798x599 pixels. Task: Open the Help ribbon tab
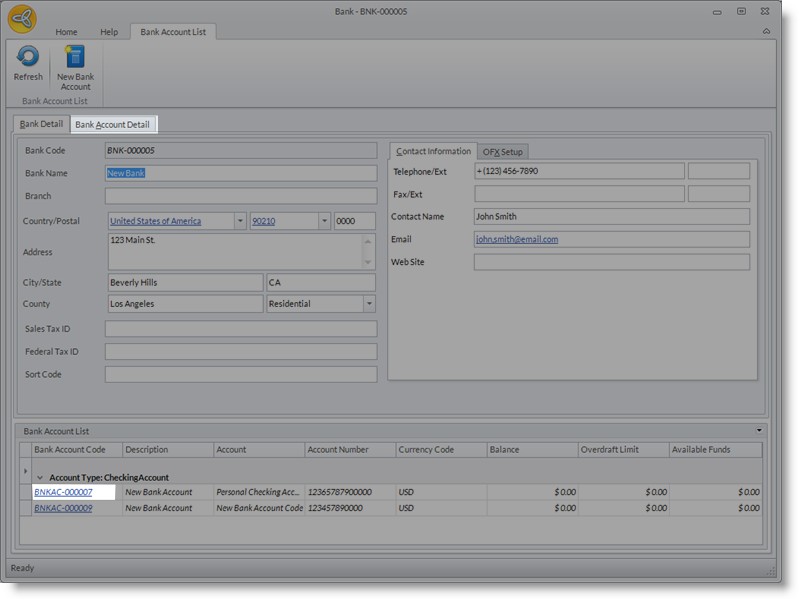pyautogui.click(x=109, y=32)
